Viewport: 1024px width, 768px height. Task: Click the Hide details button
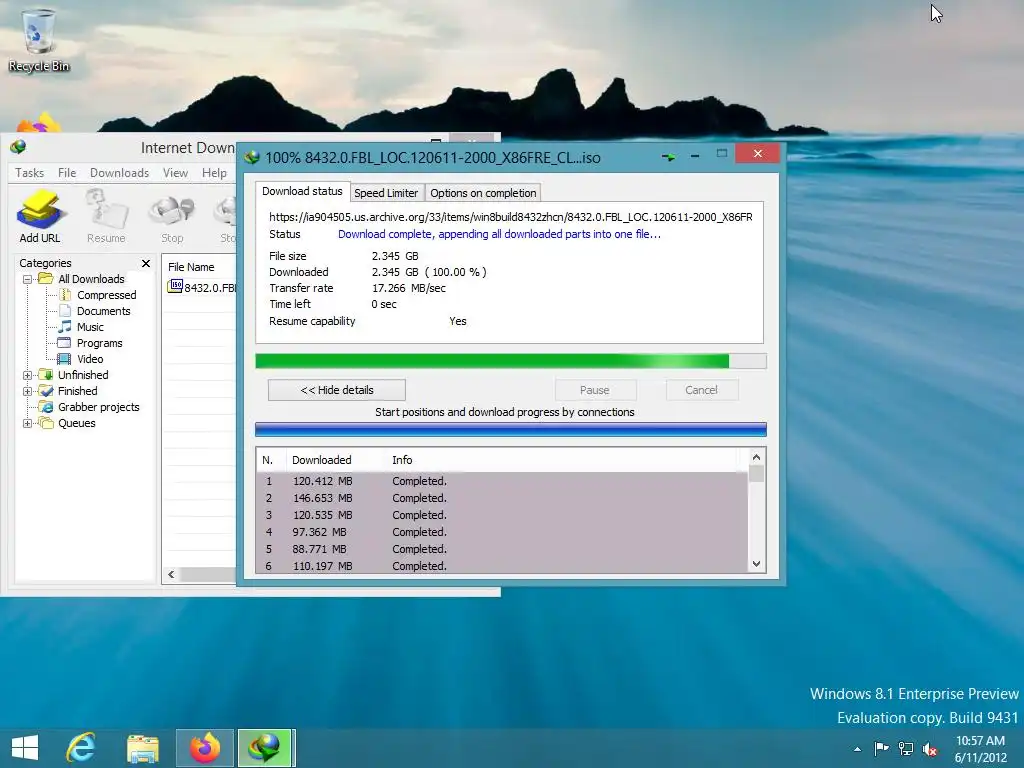pyautogui.click(x=337, y=390)
